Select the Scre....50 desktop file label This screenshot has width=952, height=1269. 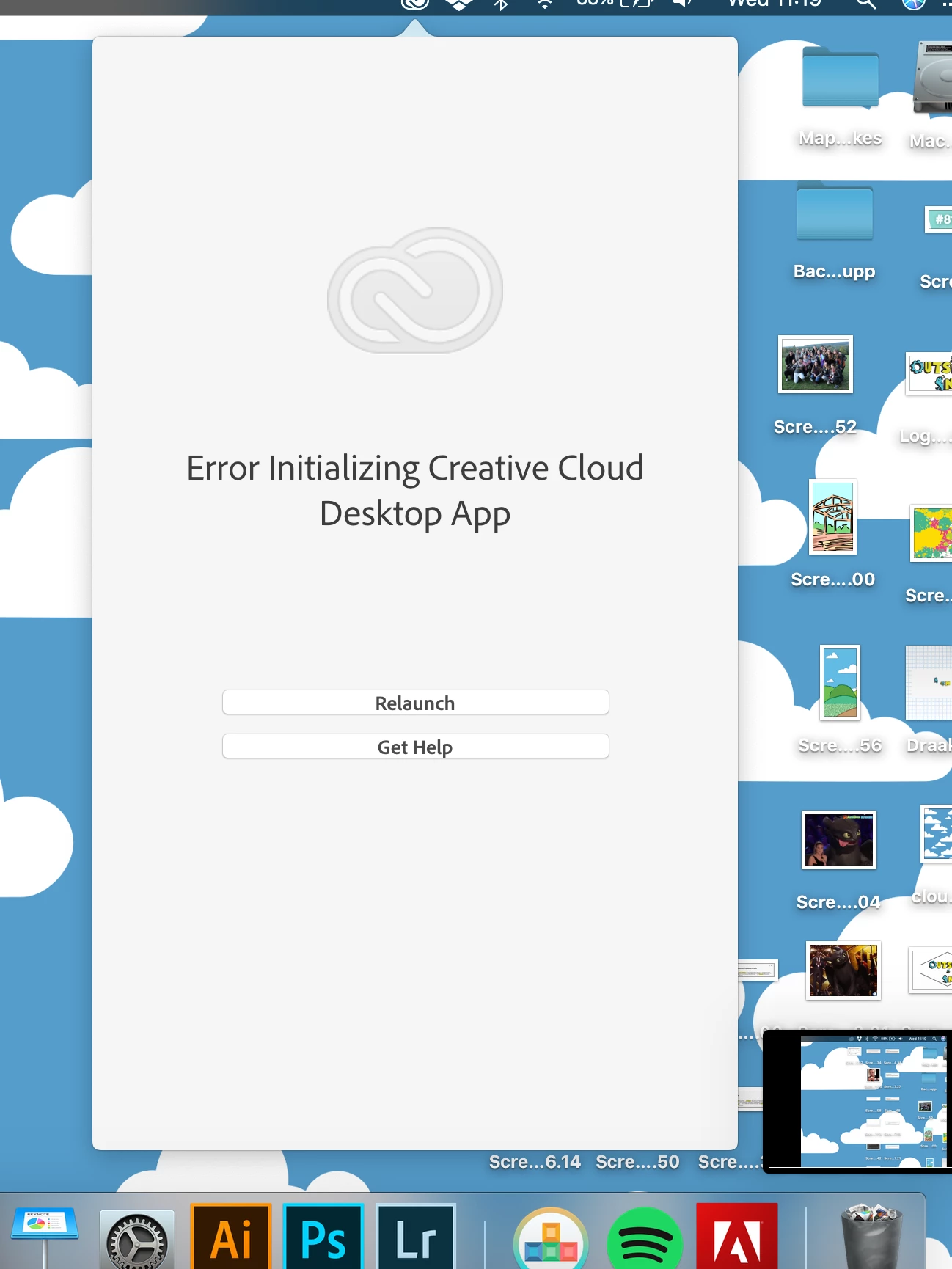[637, 1162]
